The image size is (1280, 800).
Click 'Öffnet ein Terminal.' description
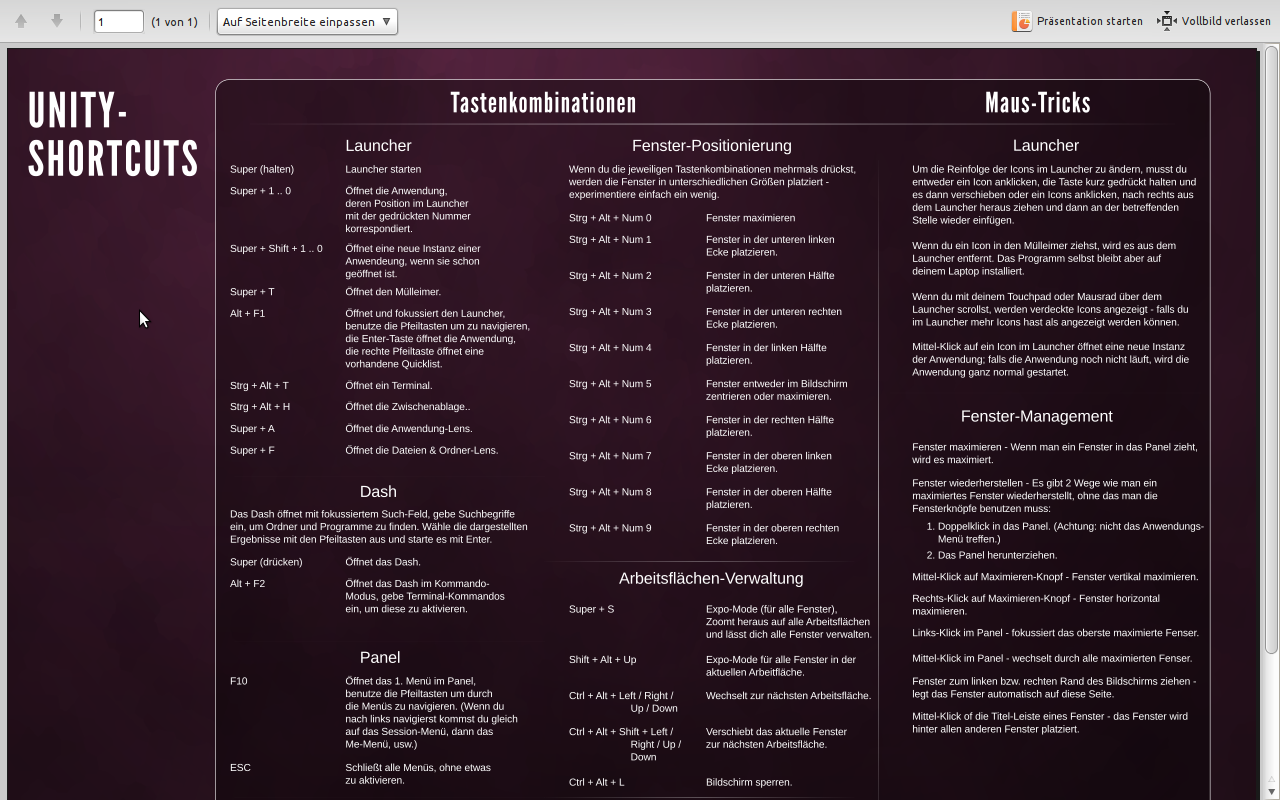389,385
